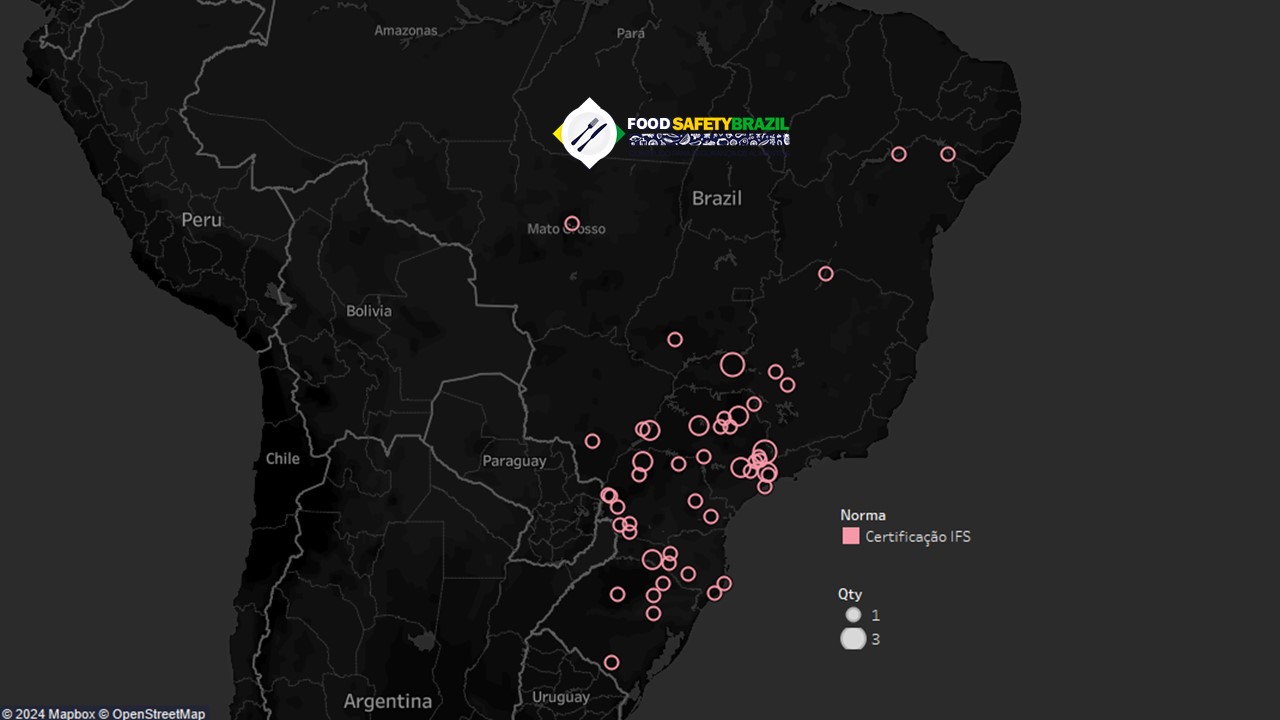
Task: Click the Argentina country label
Action: (x=388, y=701)
